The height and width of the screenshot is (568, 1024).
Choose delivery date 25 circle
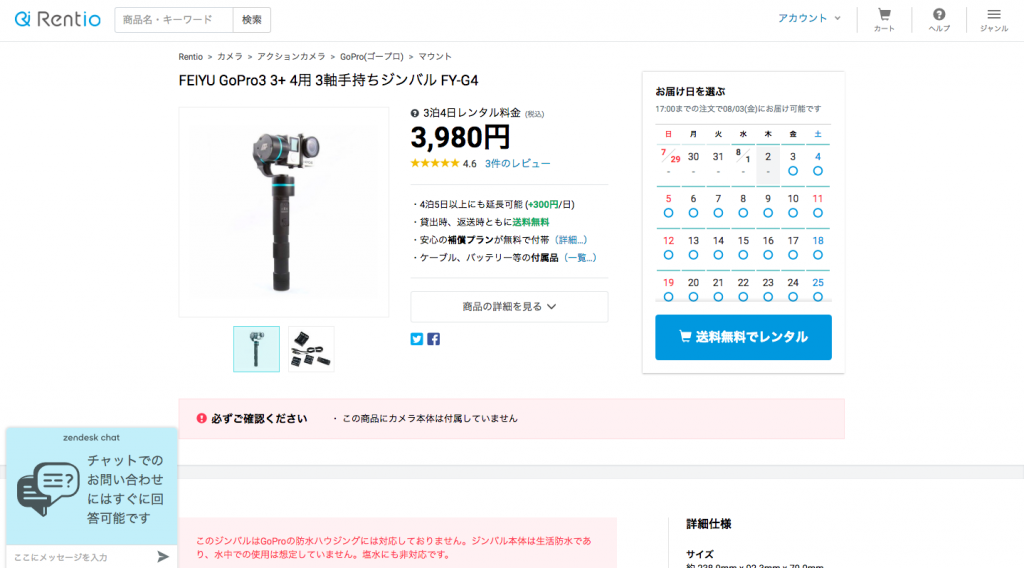pyautogui.click(x=818, y=297)
